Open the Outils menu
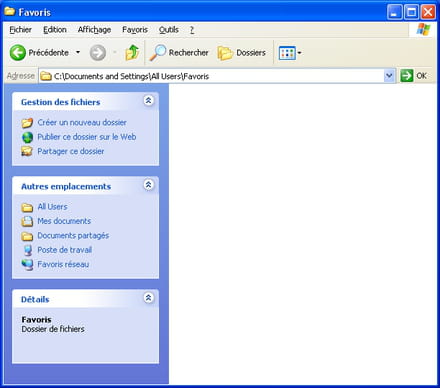This screenshot has height=388, width=440. (x=169, y=30)
